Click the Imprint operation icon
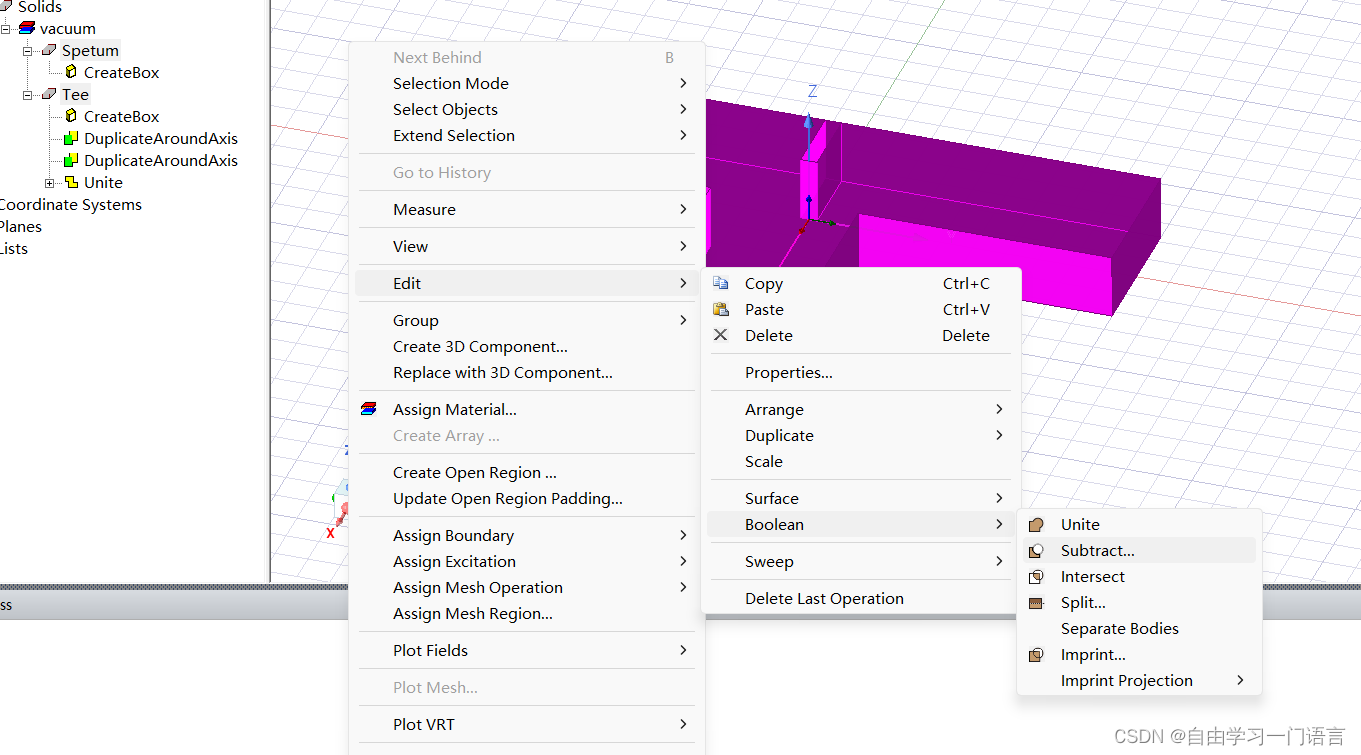 pyautogui.click(x=1036, y=654)
